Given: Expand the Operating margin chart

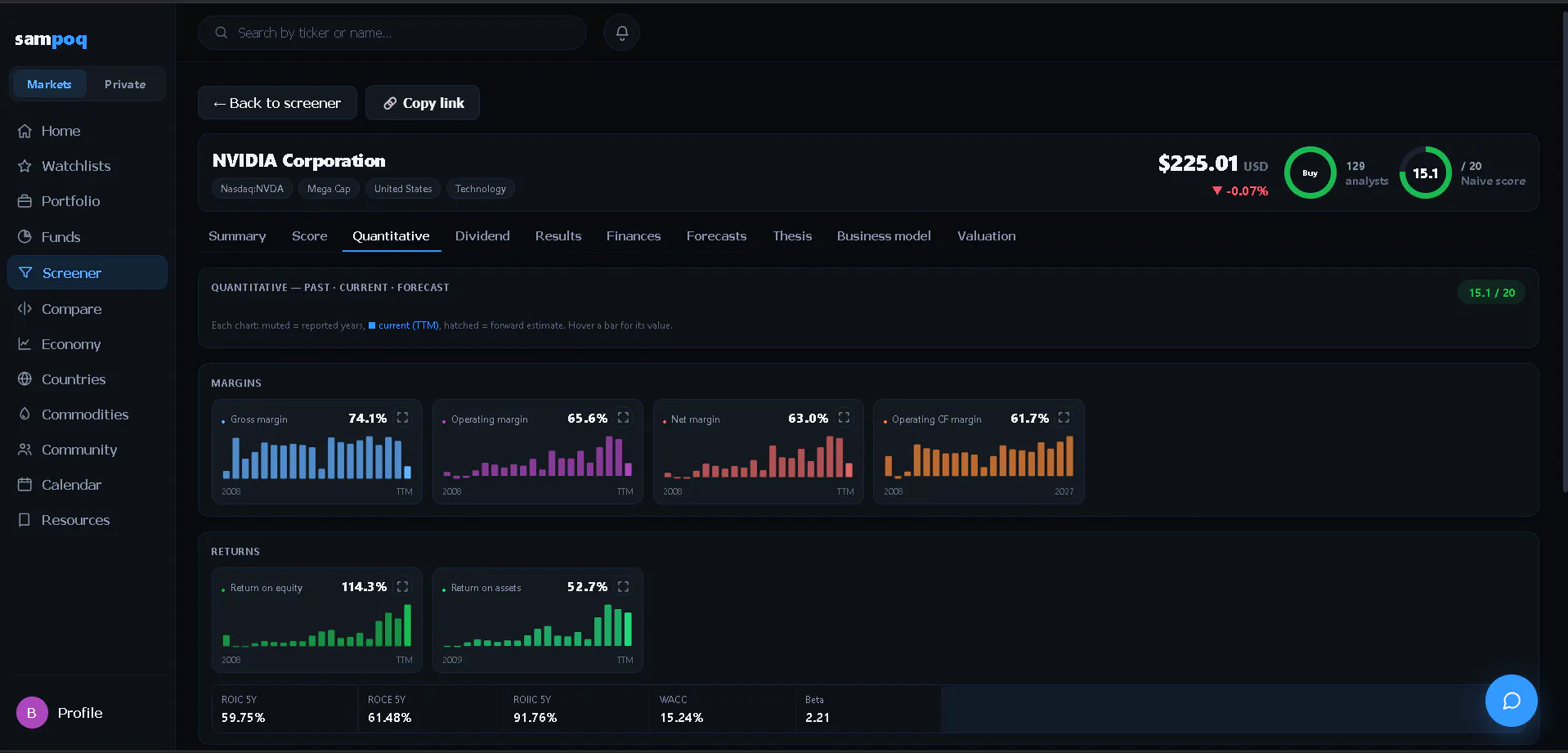Looking at the screenshot, I should tap(623, 418).
